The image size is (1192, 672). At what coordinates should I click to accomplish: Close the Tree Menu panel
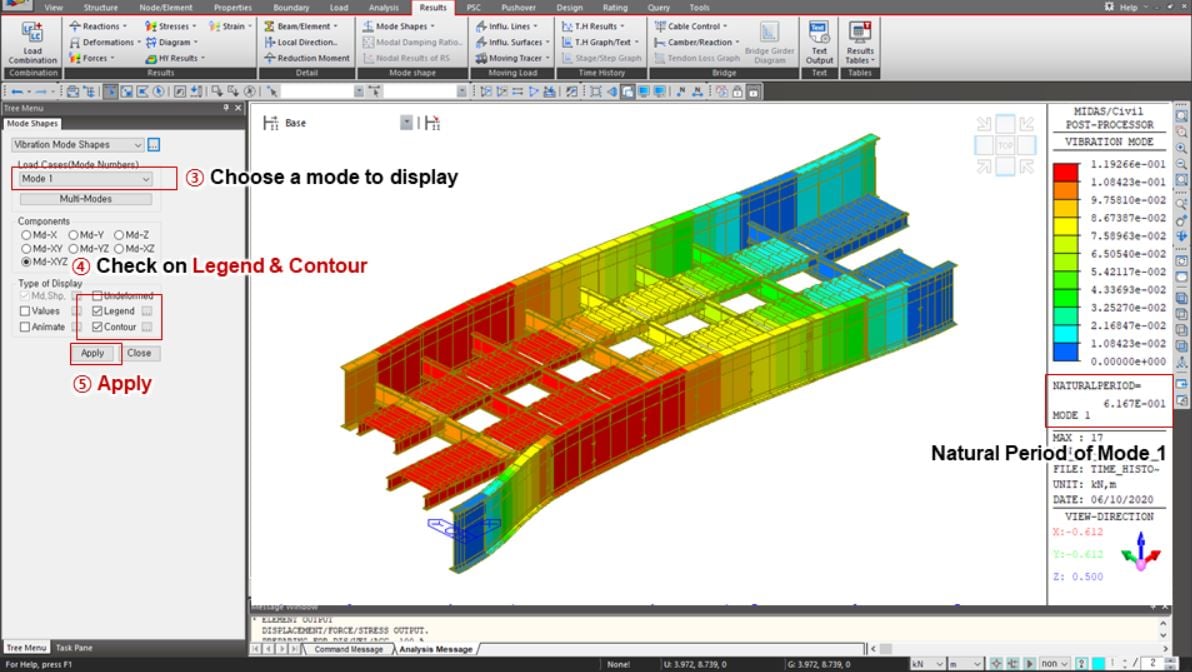[x=238, y=108]
